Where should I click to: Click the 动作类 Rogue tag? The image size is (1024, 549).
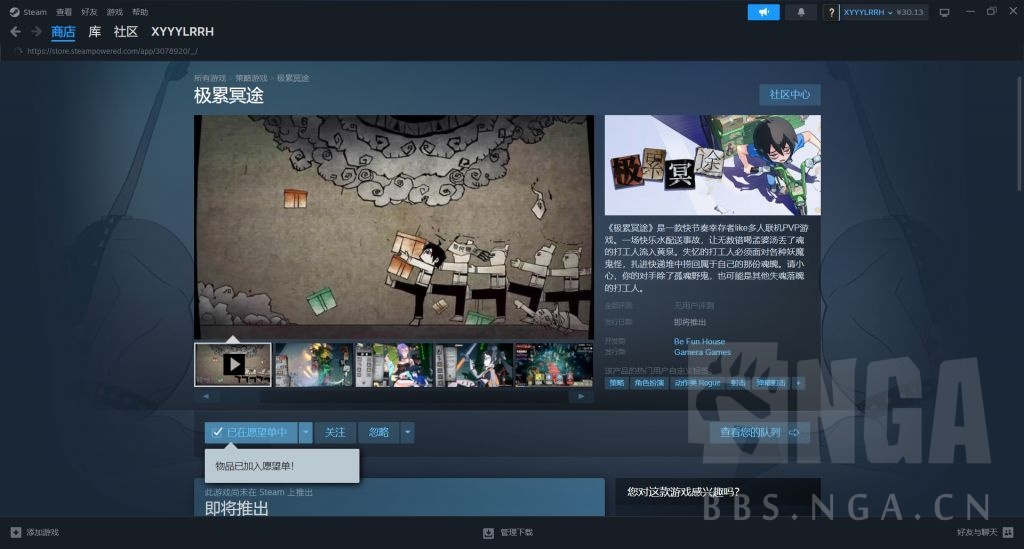coord(697,383)
